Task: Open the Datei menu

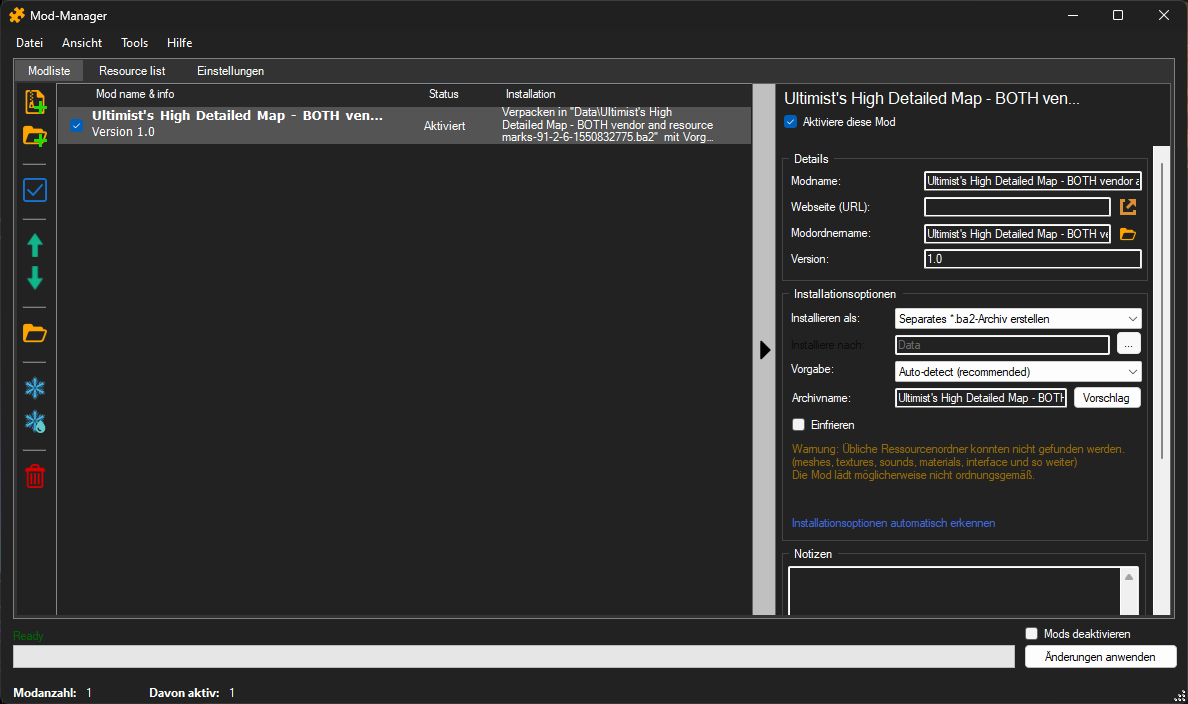Action: coord(30,43)
